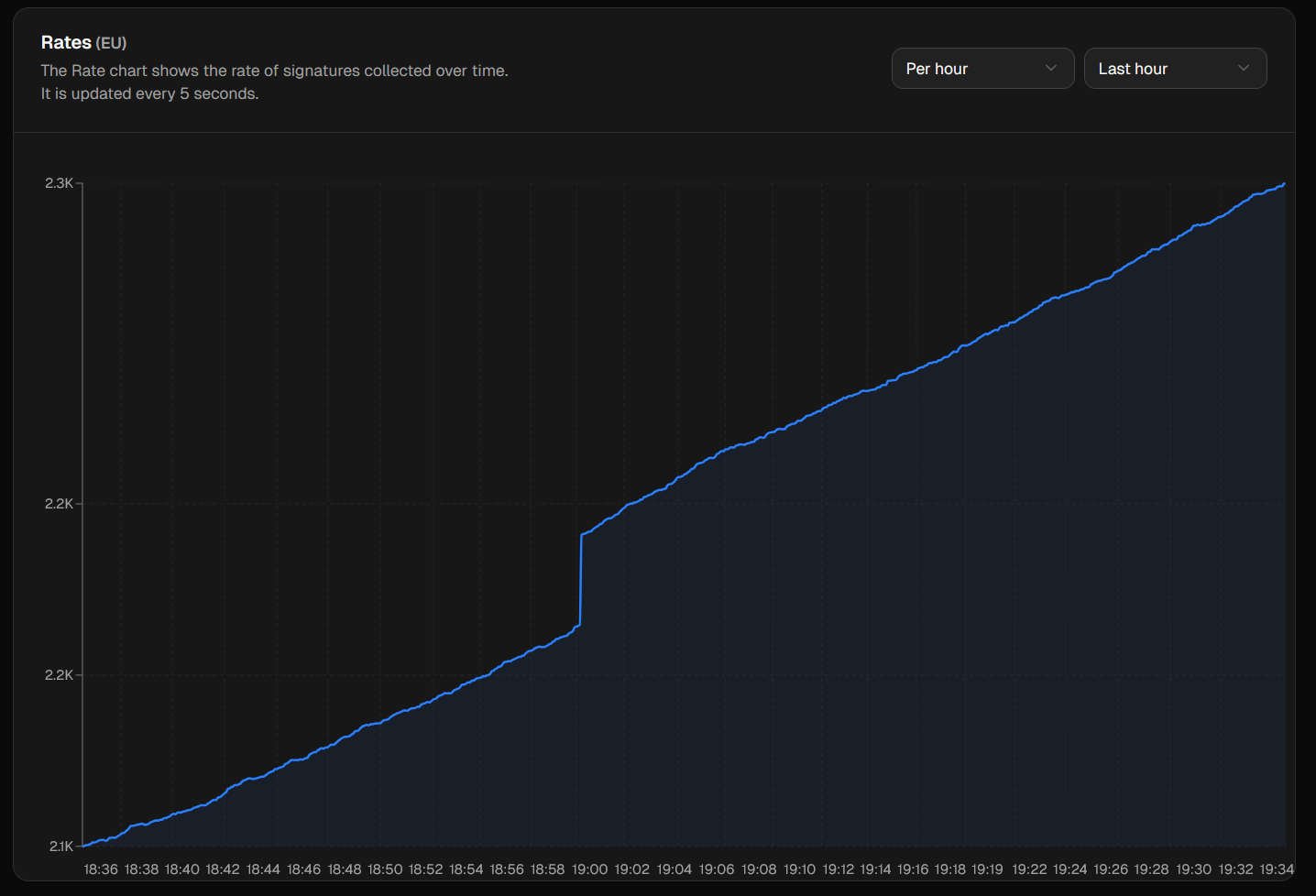The height and width of the screenshot is (896, 1316).
Task: Click the 18:58 x-axis time label
Action: pos(547,869)
